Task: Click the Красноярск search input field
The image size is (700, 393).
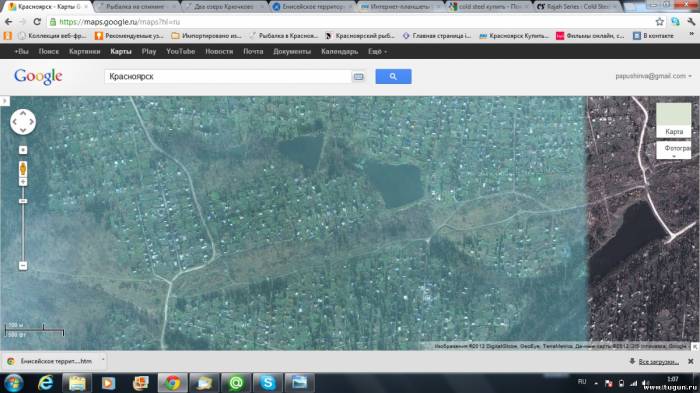Action: tap(228, 76)
